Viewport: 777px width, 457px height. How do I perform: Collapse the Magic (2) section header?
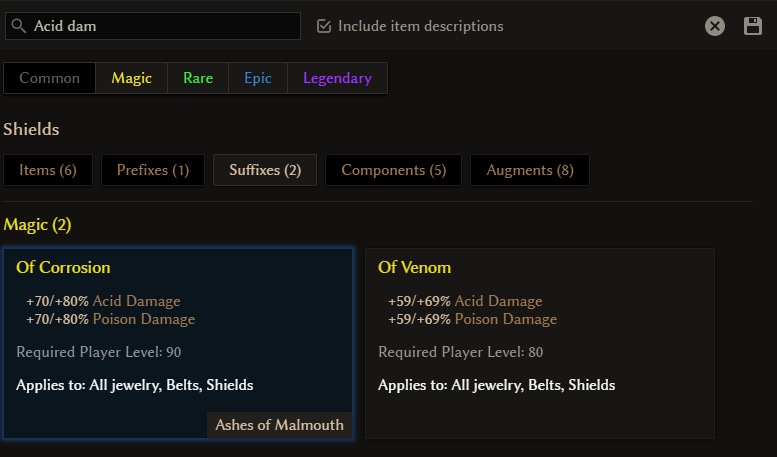coord(37,225)
